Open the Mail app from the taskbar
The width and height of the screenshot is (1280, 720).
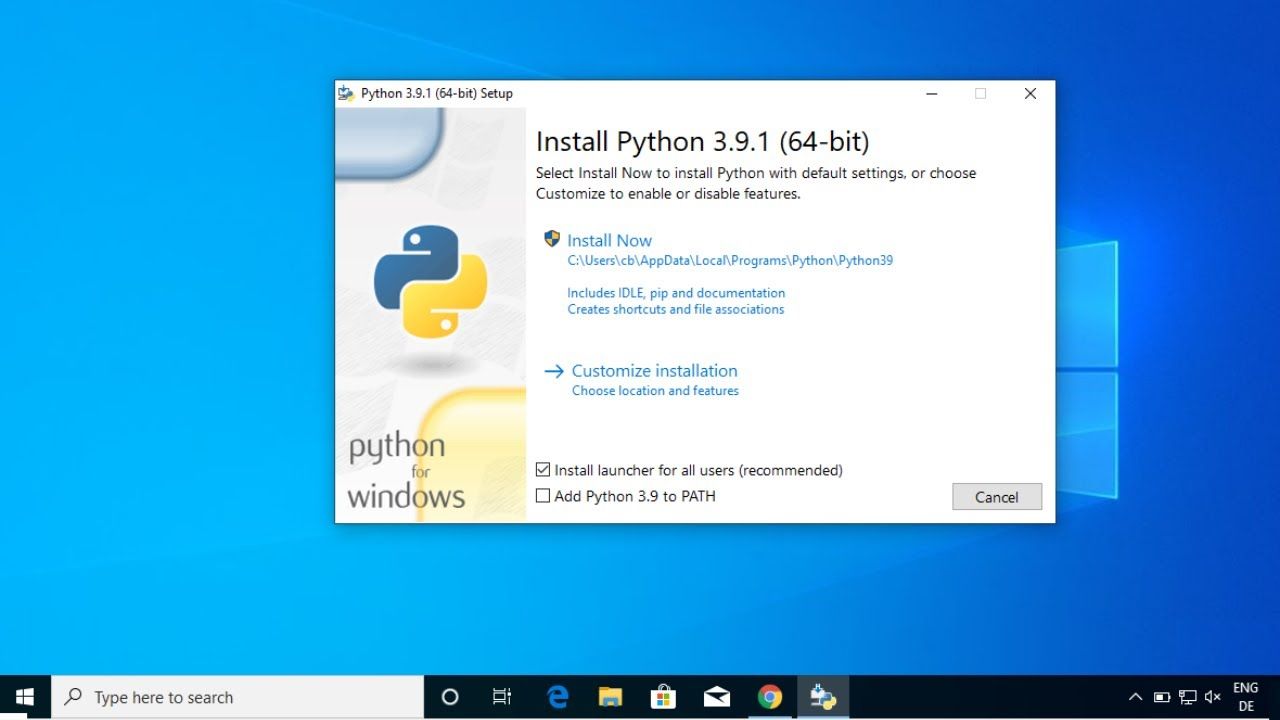point(717,697)
